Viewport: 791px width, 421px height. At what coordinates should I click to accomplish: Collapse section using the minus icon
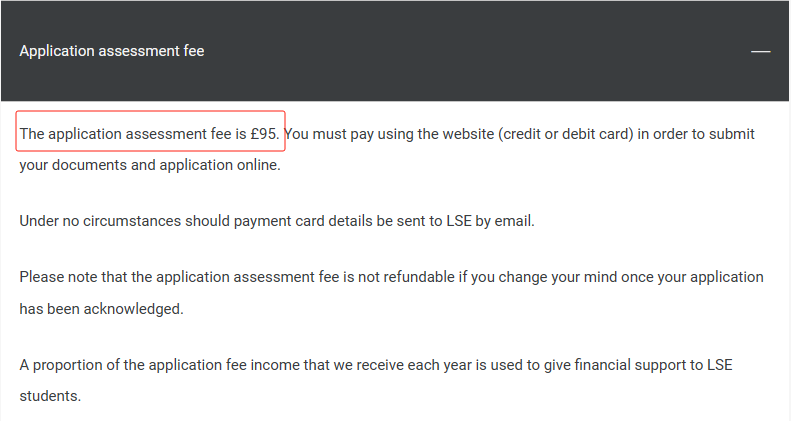(x=760, y=51)
